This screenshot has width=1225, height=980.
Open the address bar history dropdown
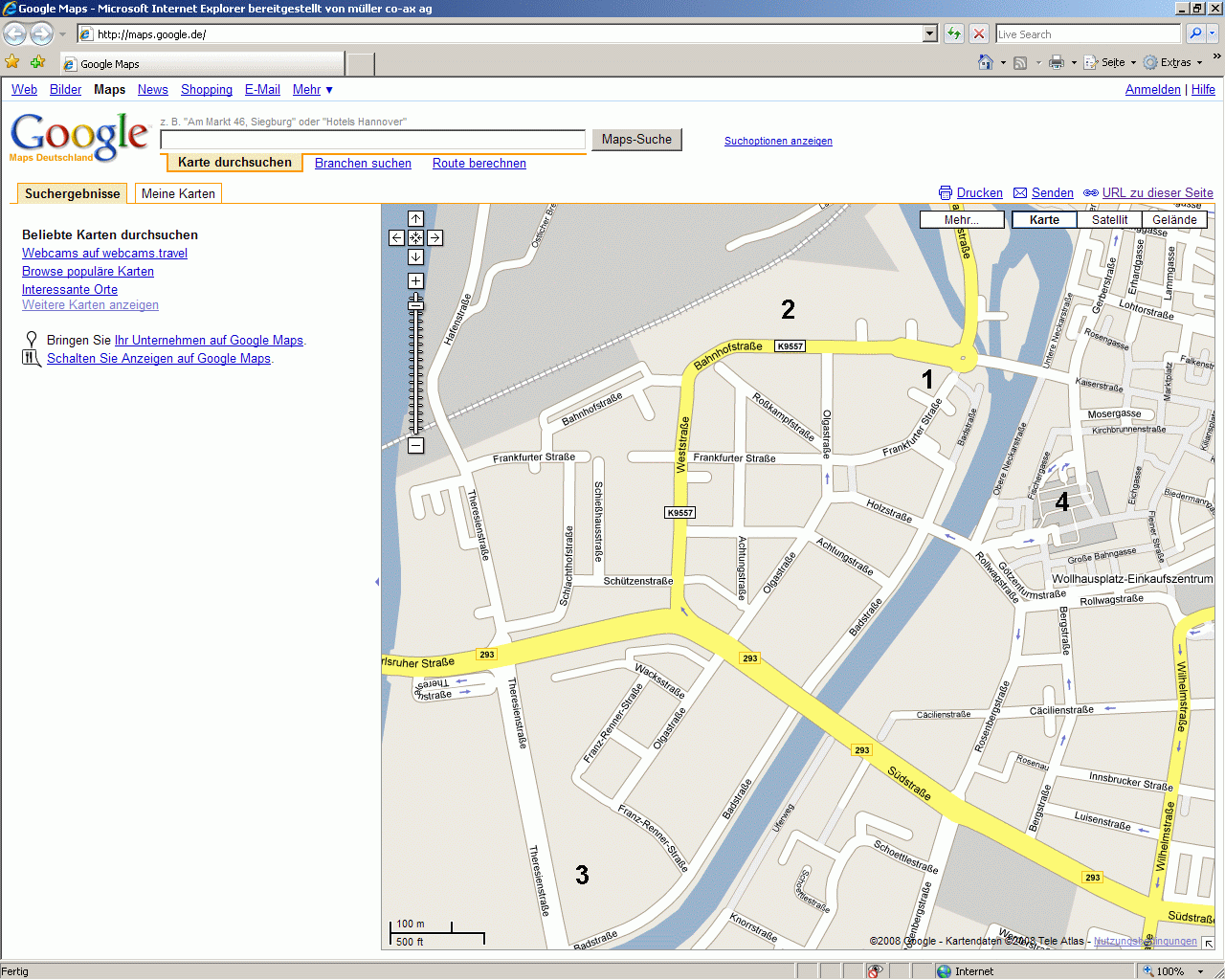pos(929,33)
